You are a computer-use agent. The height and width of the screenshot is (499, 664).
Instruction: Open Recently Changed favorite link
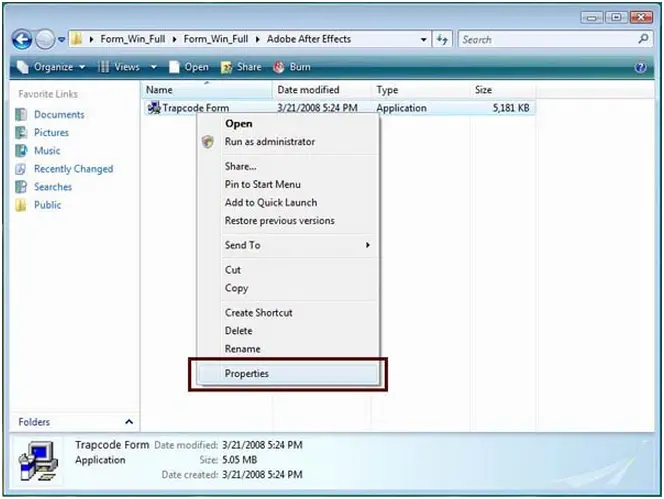73,169
